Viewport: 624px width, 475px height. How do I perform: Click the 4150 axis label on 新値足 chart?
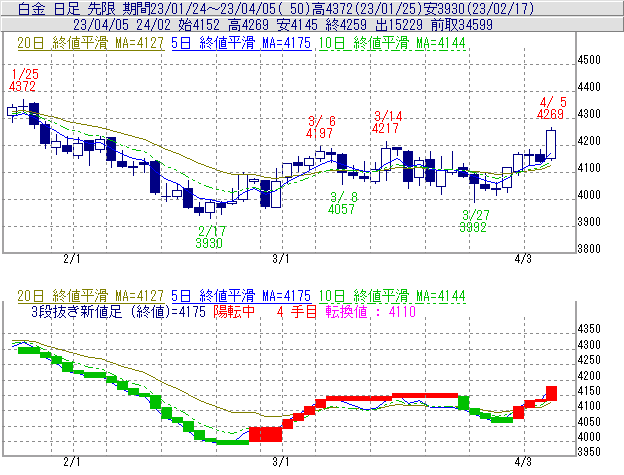click(x=589, y=391)
